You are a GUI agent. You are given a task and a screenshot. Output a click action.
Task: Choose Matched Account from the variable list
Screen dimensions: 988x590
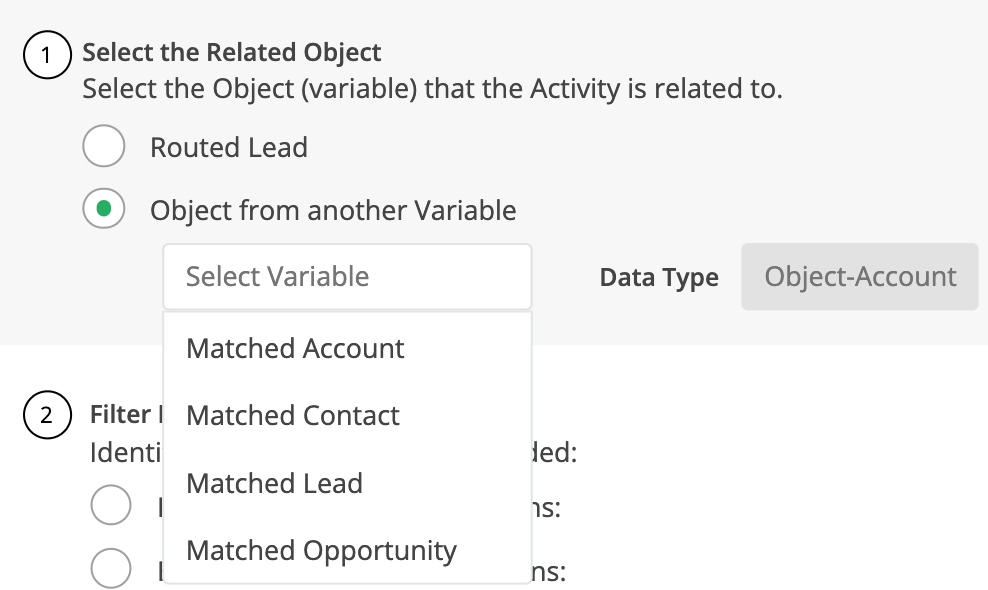pos(295,348)
